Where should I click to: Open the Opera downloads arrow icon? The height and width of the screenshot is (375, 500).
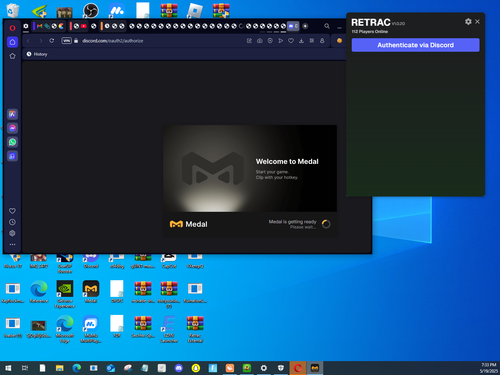[301, 41]
